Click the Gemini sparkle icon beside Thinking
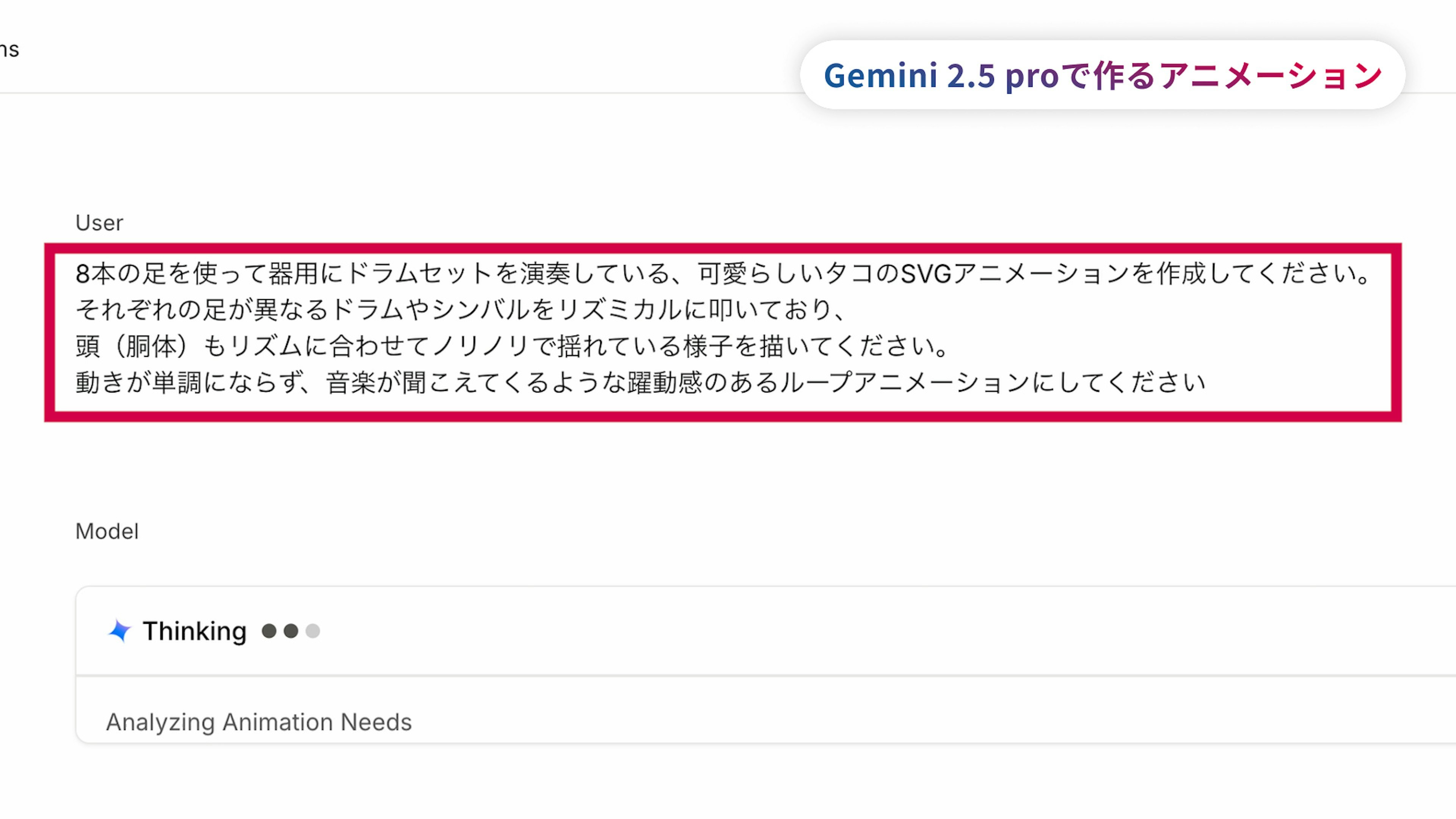The height and width of the screenshot is (819, 1456). [x=119, y=631]
